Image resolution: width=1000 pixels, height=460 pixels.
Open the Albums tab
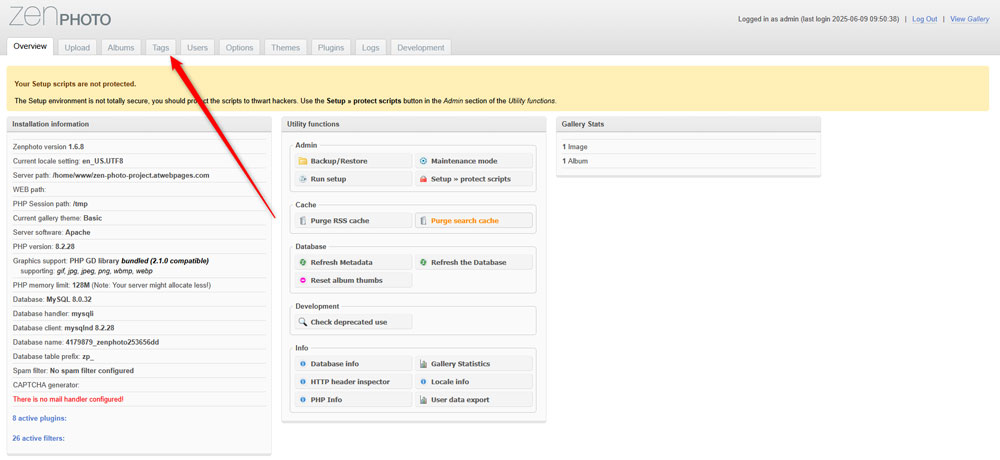coord(121,48)
